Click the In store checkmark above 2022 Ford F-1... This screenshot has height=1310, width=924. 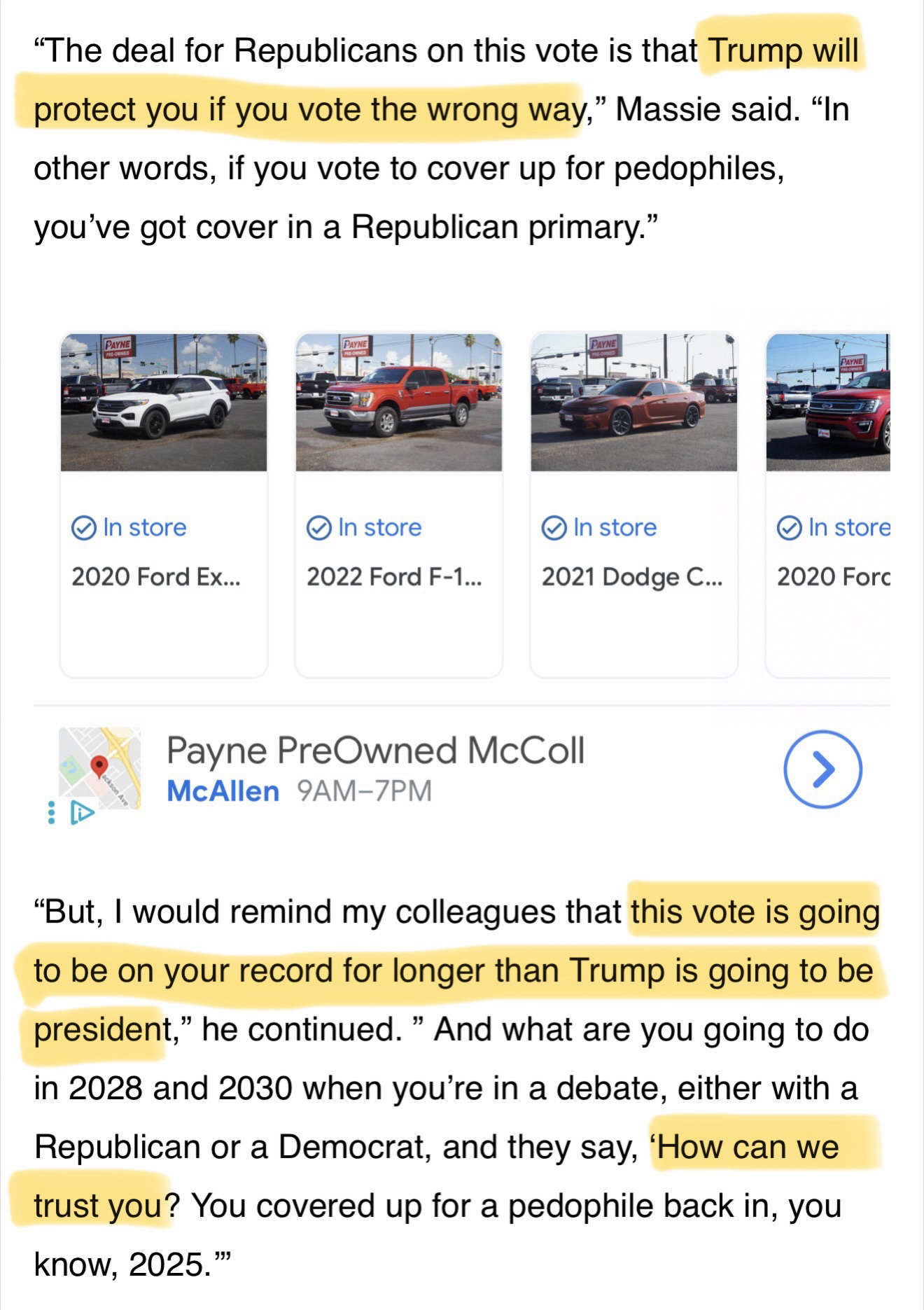(319, 528)
